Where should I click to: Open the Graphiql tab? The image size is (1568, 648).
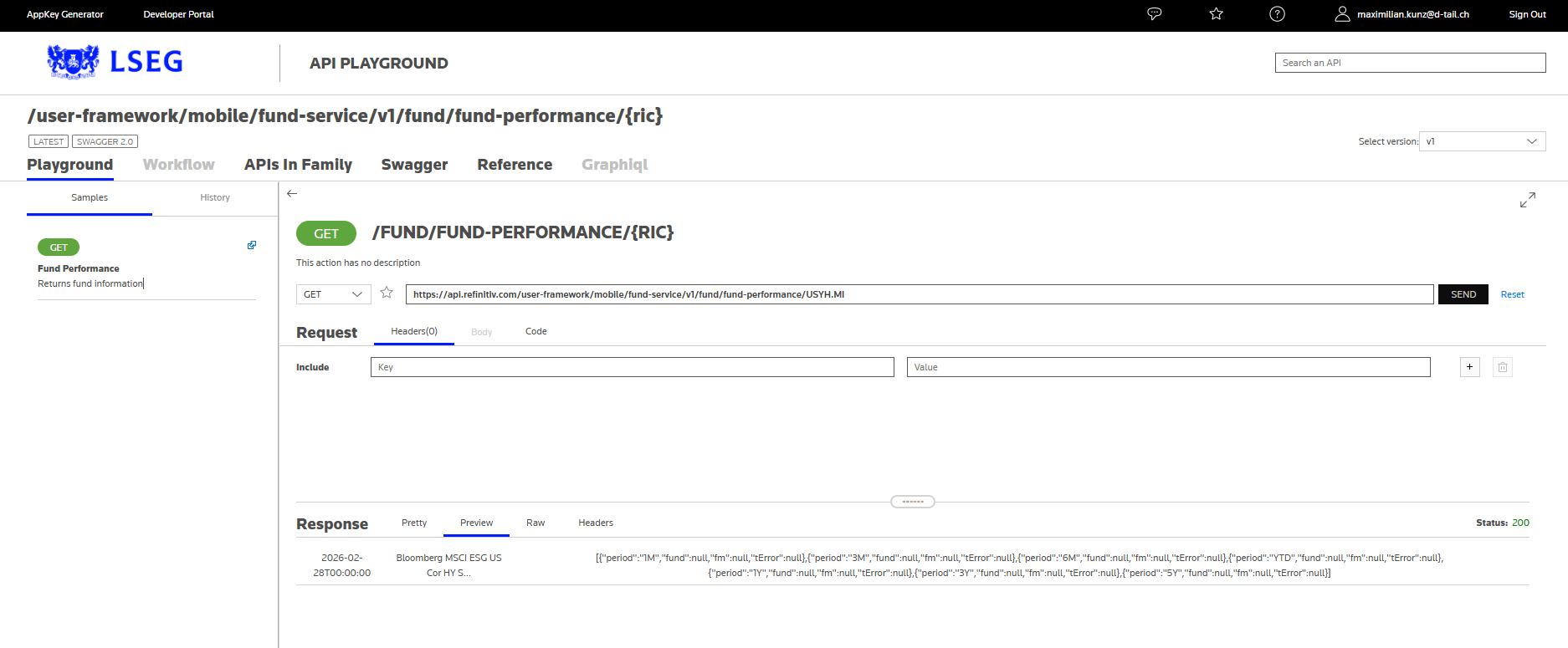pyautogui.click(x=614, y=165)
